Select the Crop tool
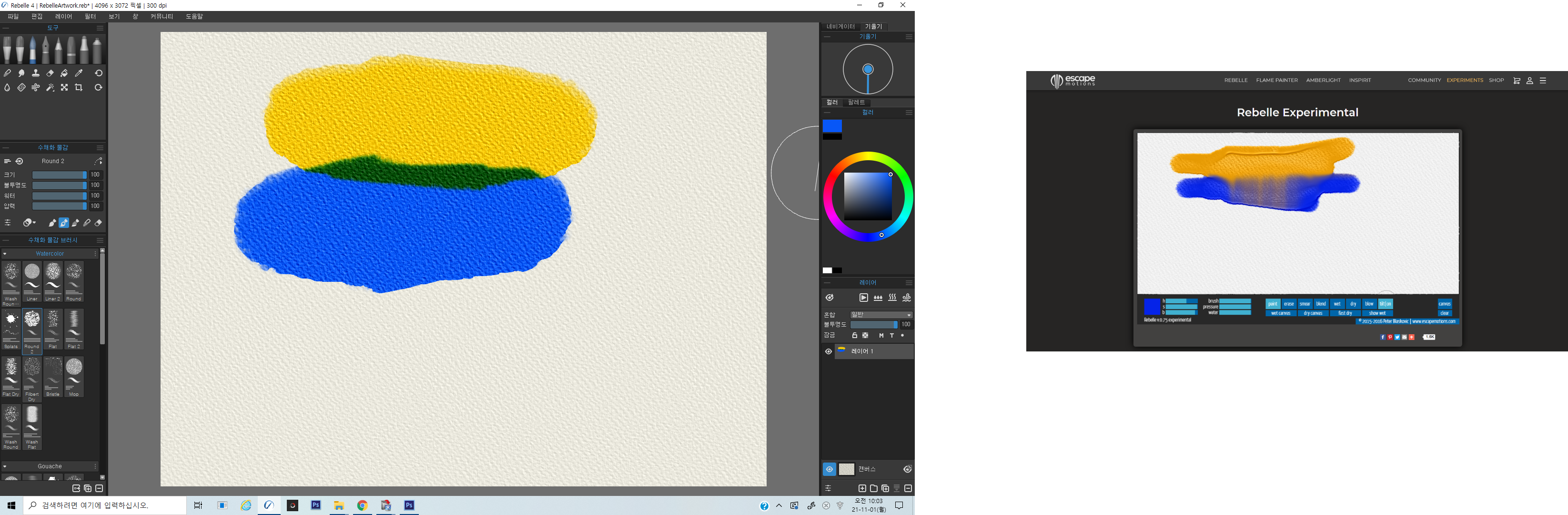The width and height of the screenshot is (1568, 515). (x=79, y=88)
